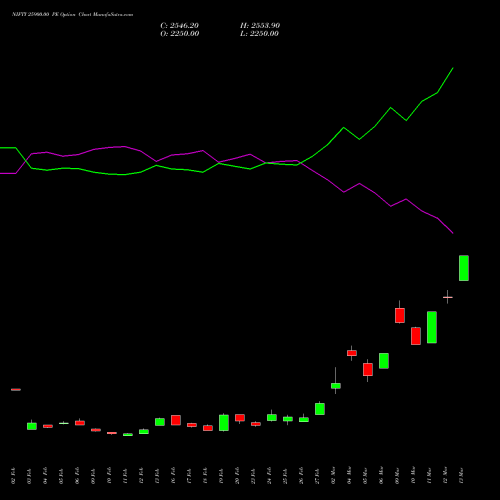Select the 06 Mar date label
500x500 pixels.
click(381, 476)
